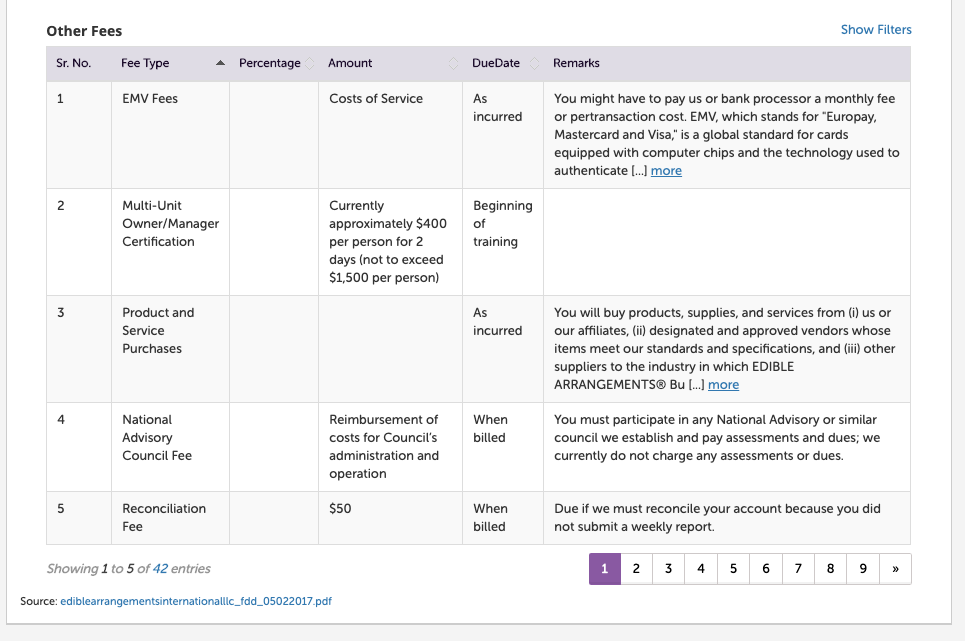
Task: Go to pagination page 4
Action: (701, 569)
